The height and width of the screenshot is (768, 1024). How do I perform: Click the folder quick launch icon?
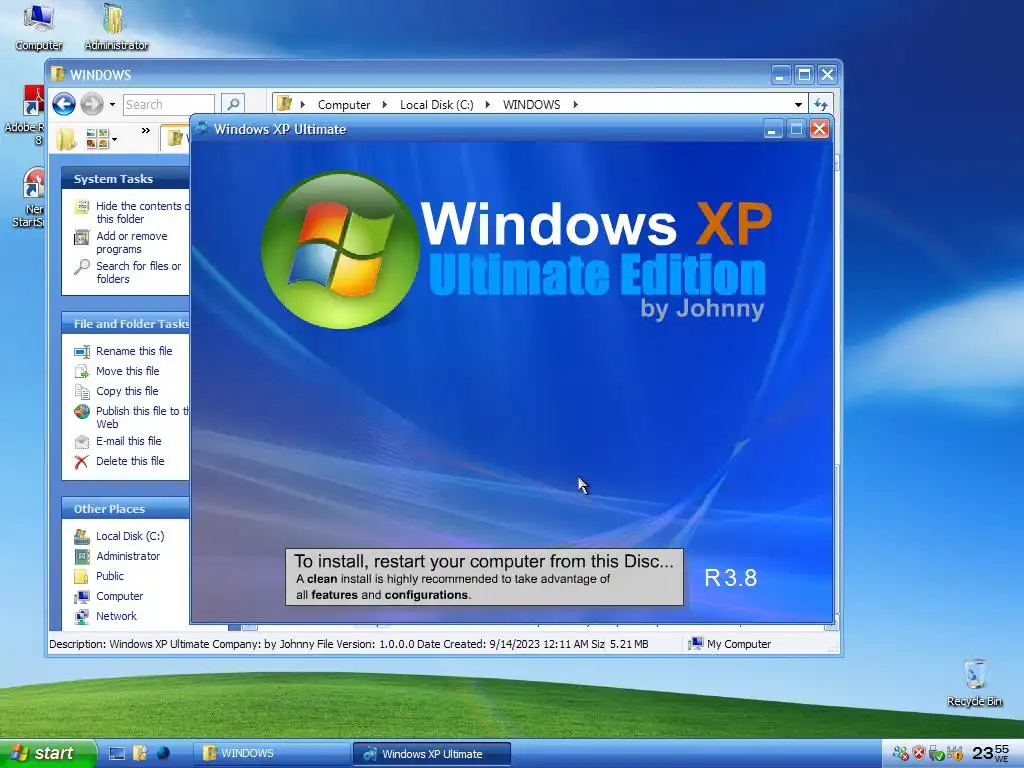coord(140,754)
